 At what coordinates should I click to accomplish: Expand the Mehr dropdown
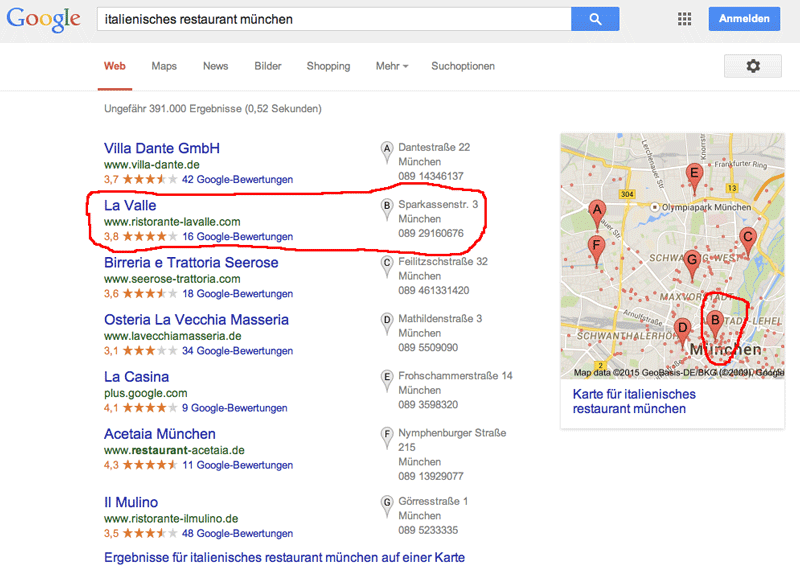coord(392,66)
